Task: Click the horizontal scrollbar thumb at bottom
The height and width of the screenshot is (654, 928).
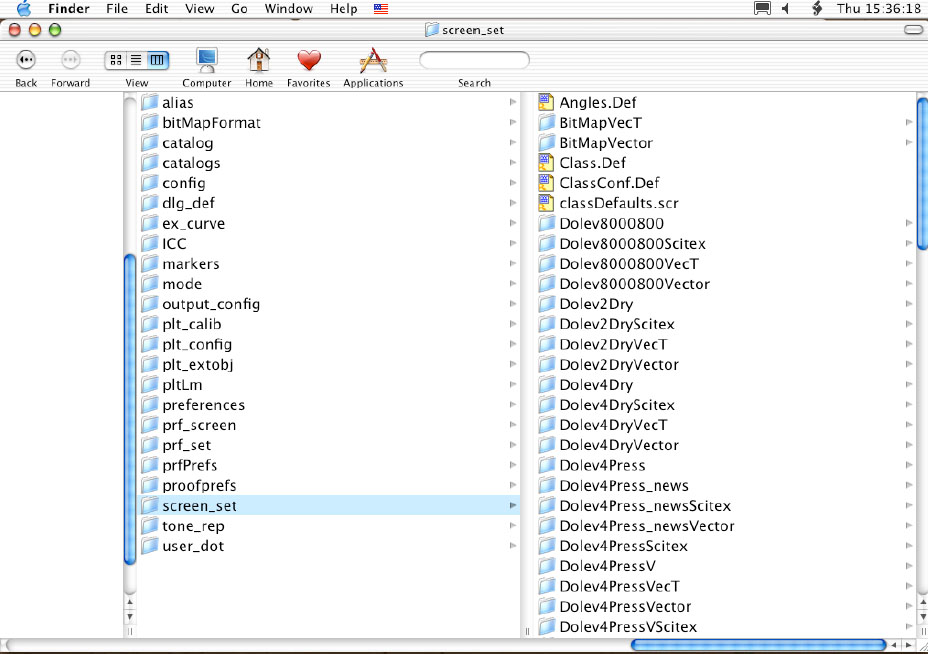Action: click(x=758, y=645)
